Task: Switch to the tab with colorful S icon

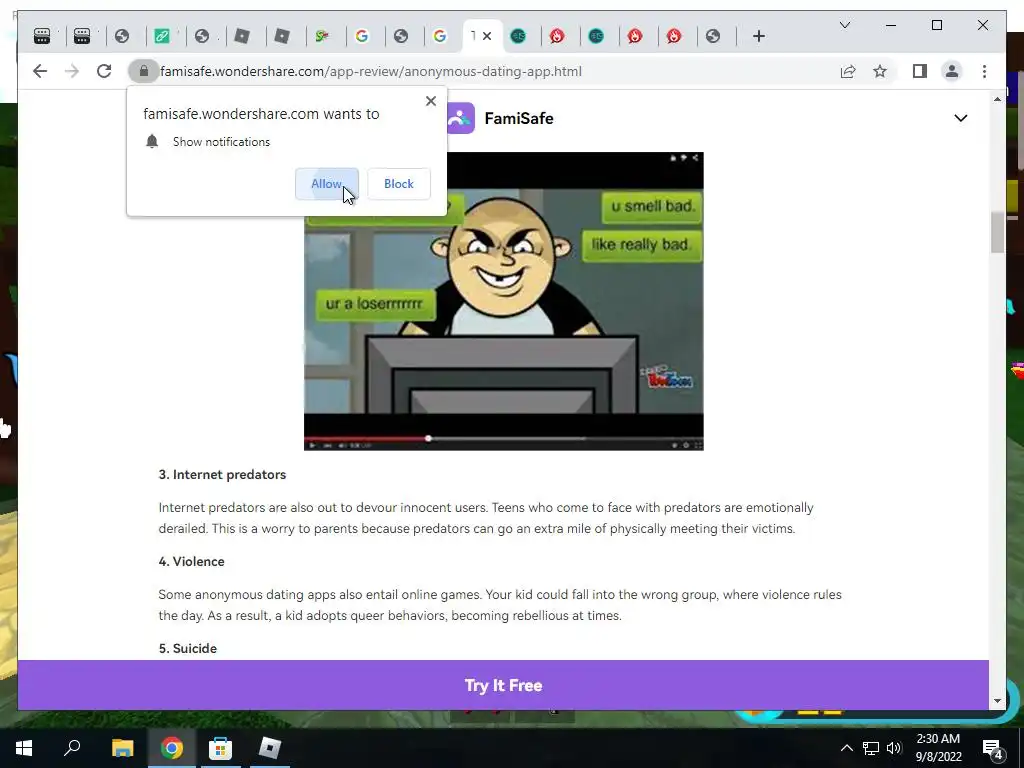Action: (321, 36)
